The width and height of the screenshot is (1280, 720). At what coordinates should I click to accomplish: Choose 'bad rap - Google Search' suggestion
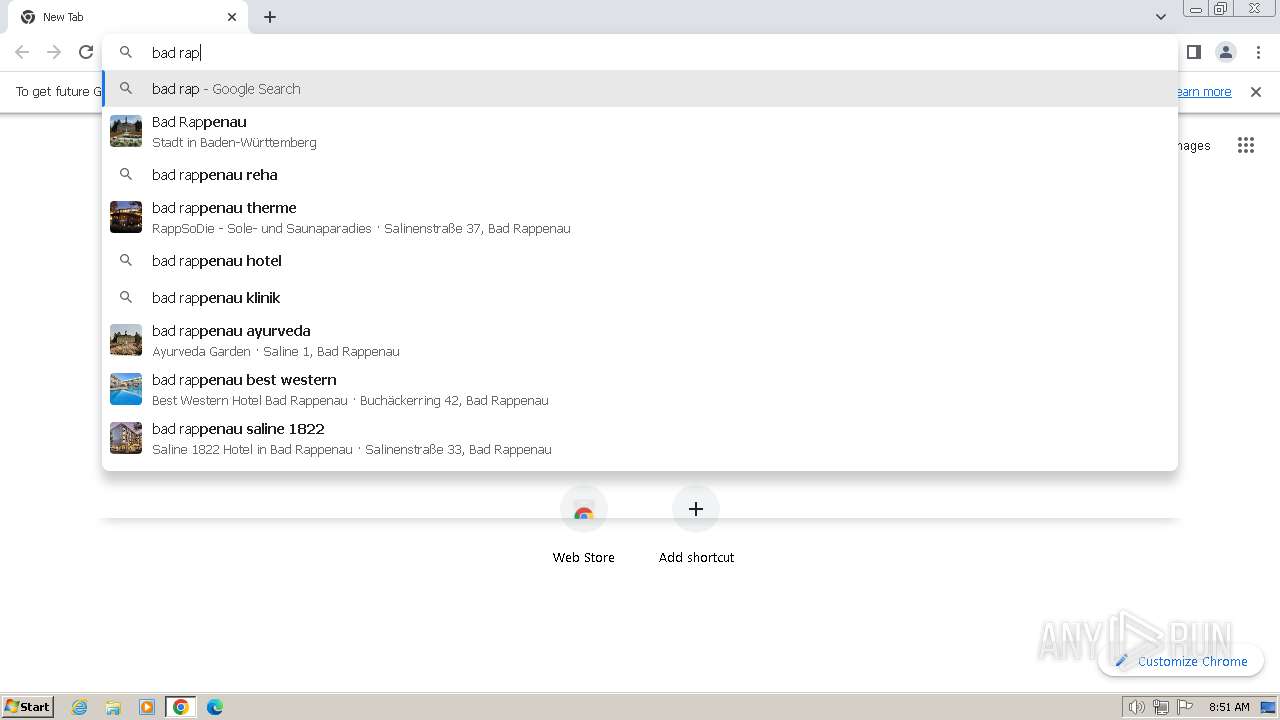[x=640, y=89]
